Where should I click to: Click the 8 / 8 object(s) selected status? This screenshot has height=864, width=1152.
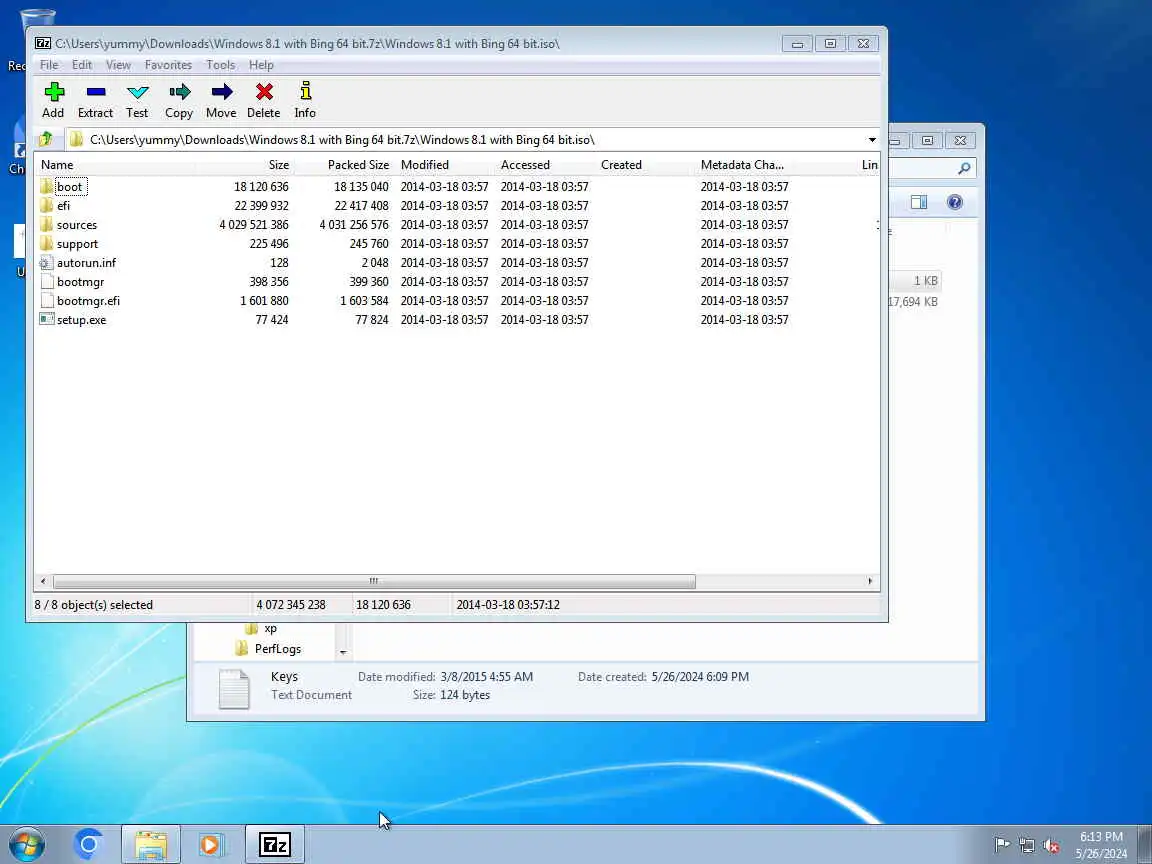pos(94,605)
